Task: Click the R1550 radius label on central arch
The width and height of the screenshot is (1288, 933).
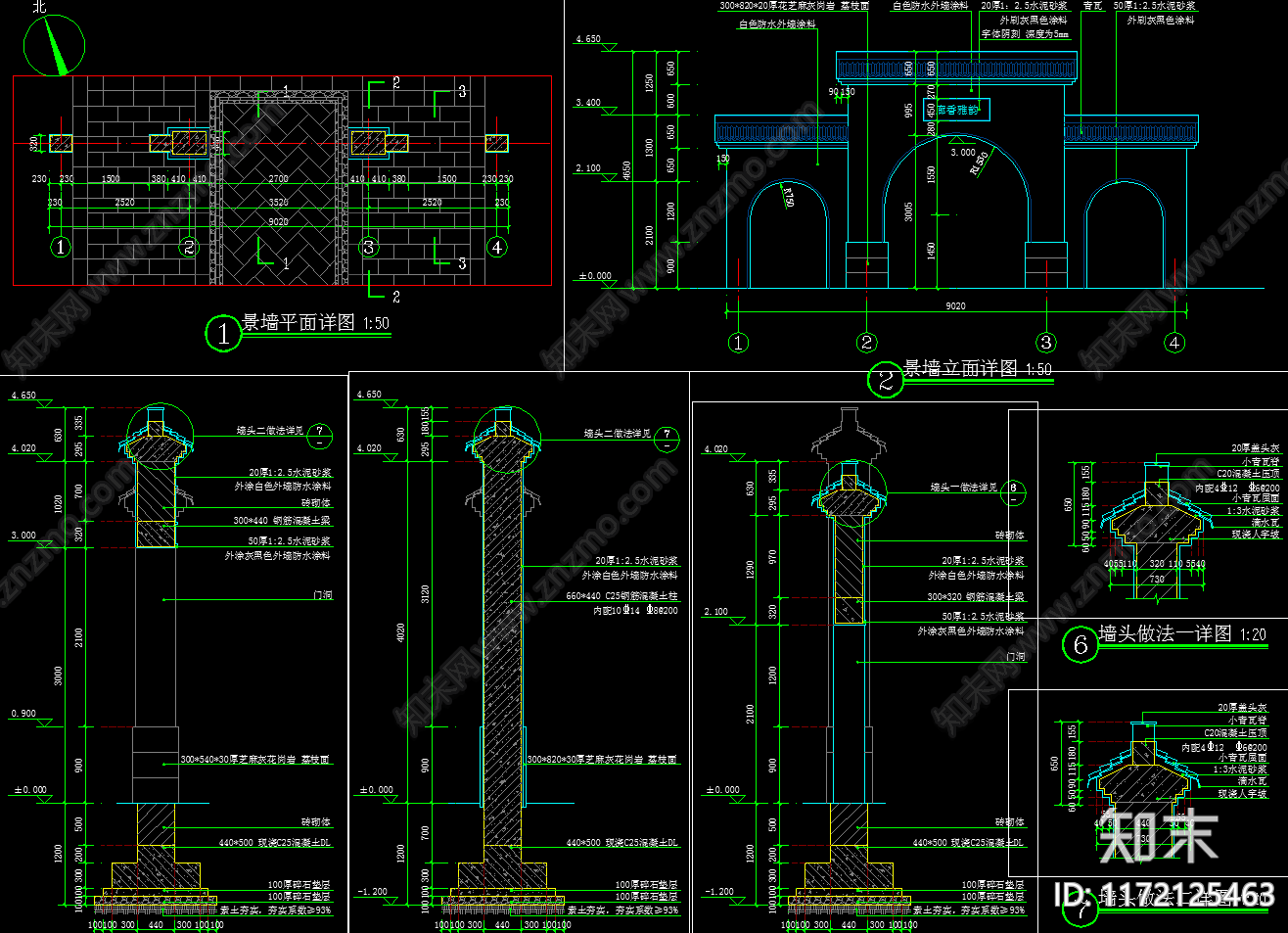Action: pyautogui.click(x=979, y=163)
